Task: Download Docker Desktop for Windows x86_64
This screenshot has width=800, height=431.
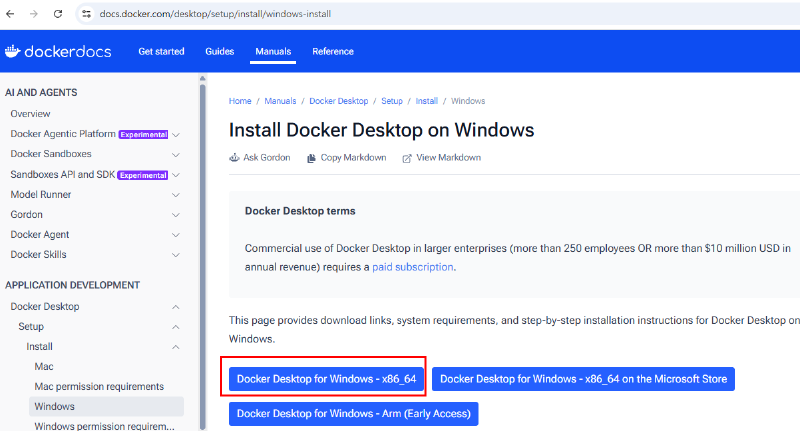Action: 327,379
